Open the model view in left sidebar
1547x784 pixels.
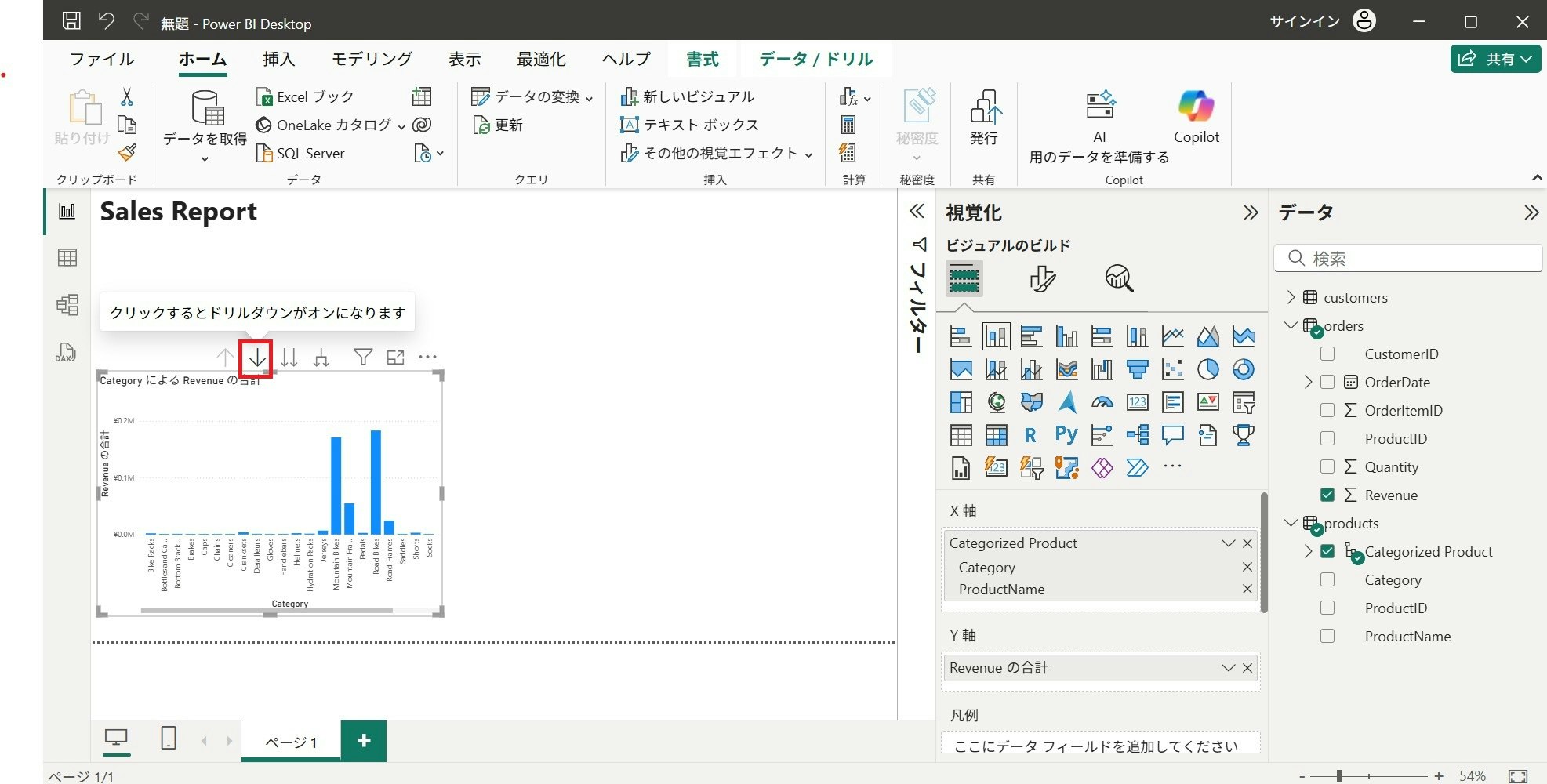pyautogui.click(x=67, y=304)
